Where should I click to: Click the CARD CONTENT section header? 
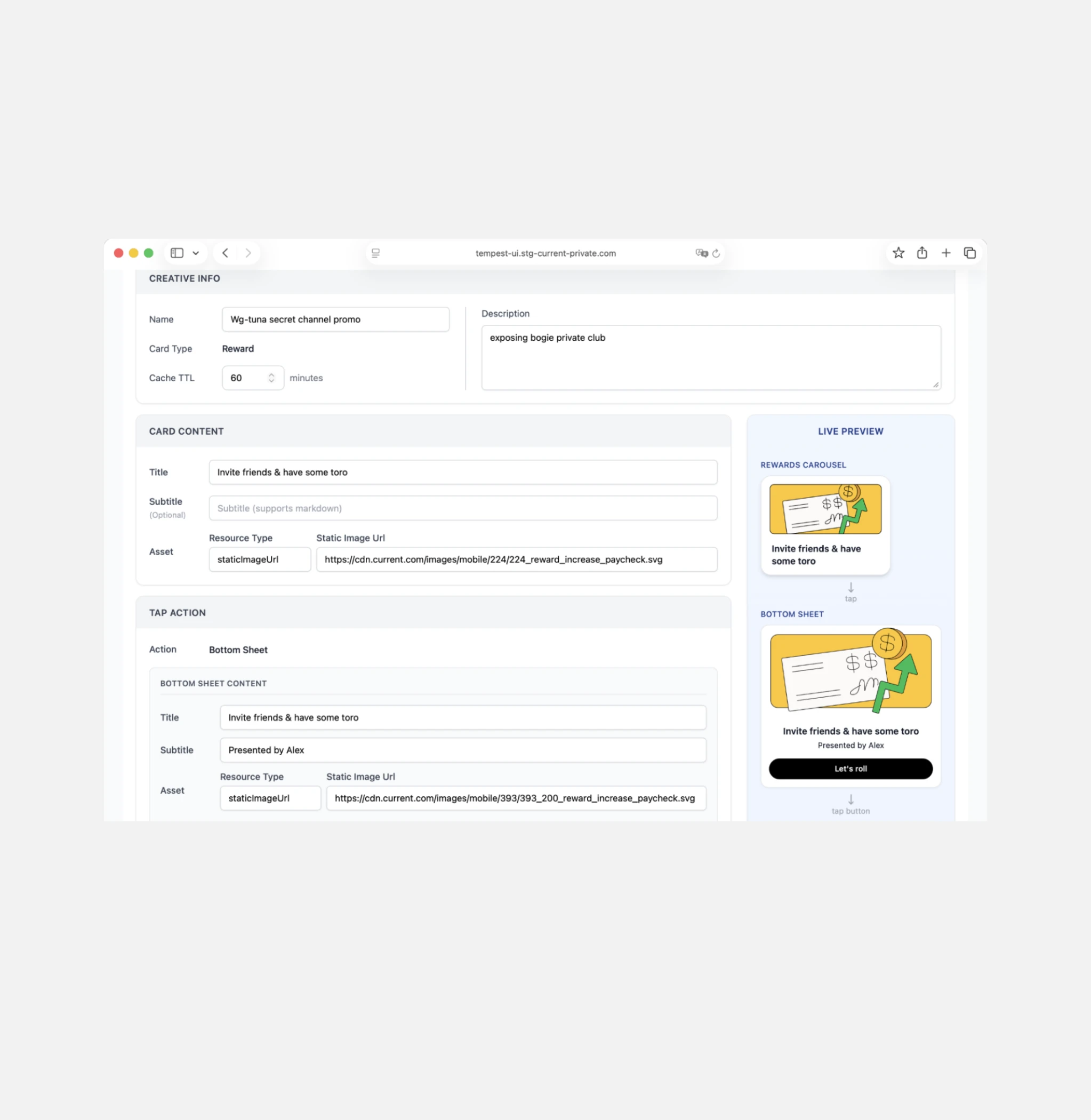tap(186, 431)
